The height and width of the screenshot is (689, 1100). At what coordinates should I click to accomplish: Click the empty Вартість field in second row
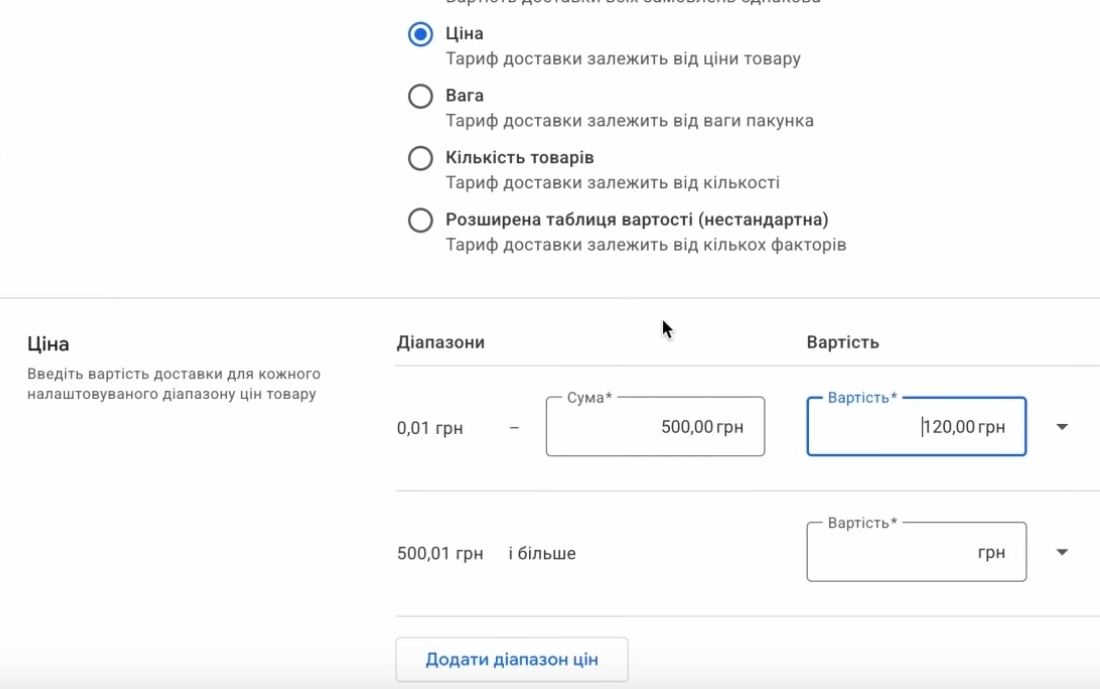pyautogui.click(x=916, y=552)
